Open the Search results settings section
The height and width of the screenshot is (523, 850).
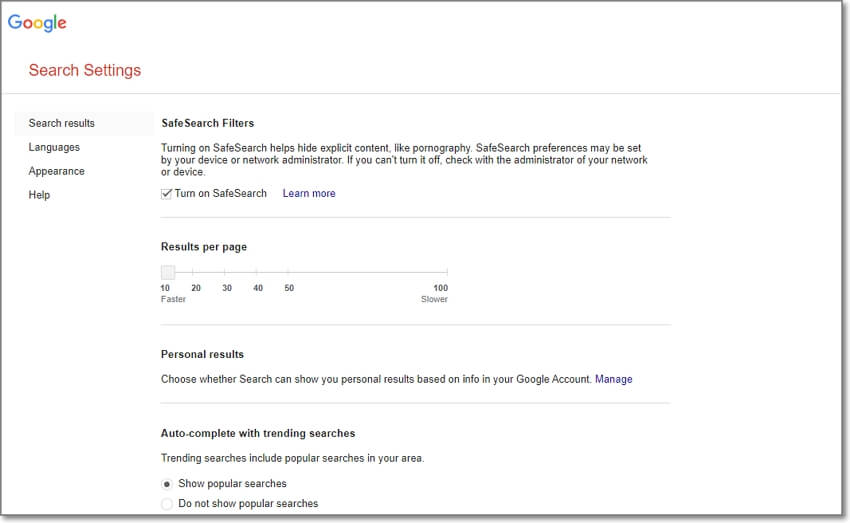point(62,123)
